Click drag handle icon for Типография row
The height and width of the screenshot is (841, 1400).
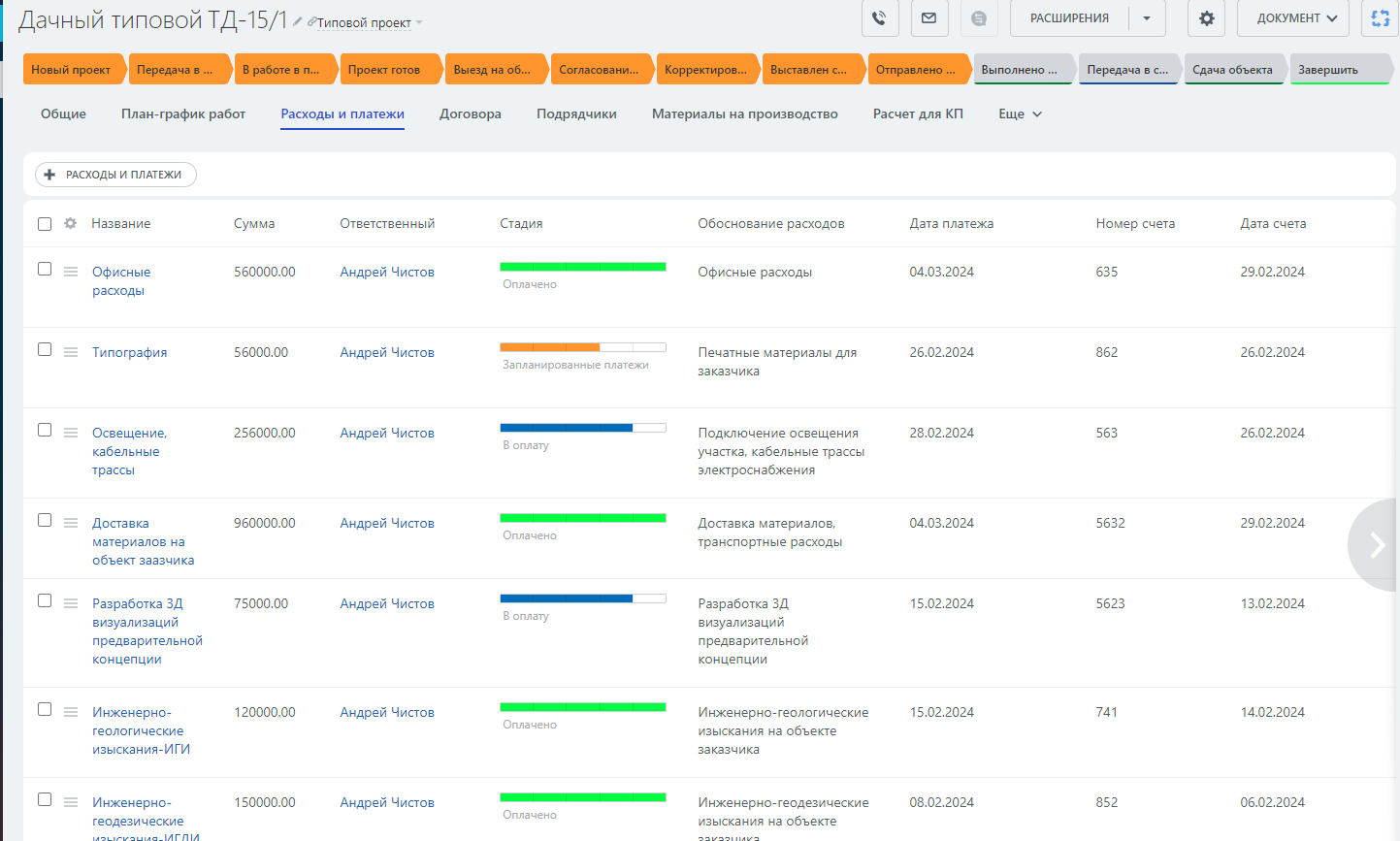click(x=71, y=352)
